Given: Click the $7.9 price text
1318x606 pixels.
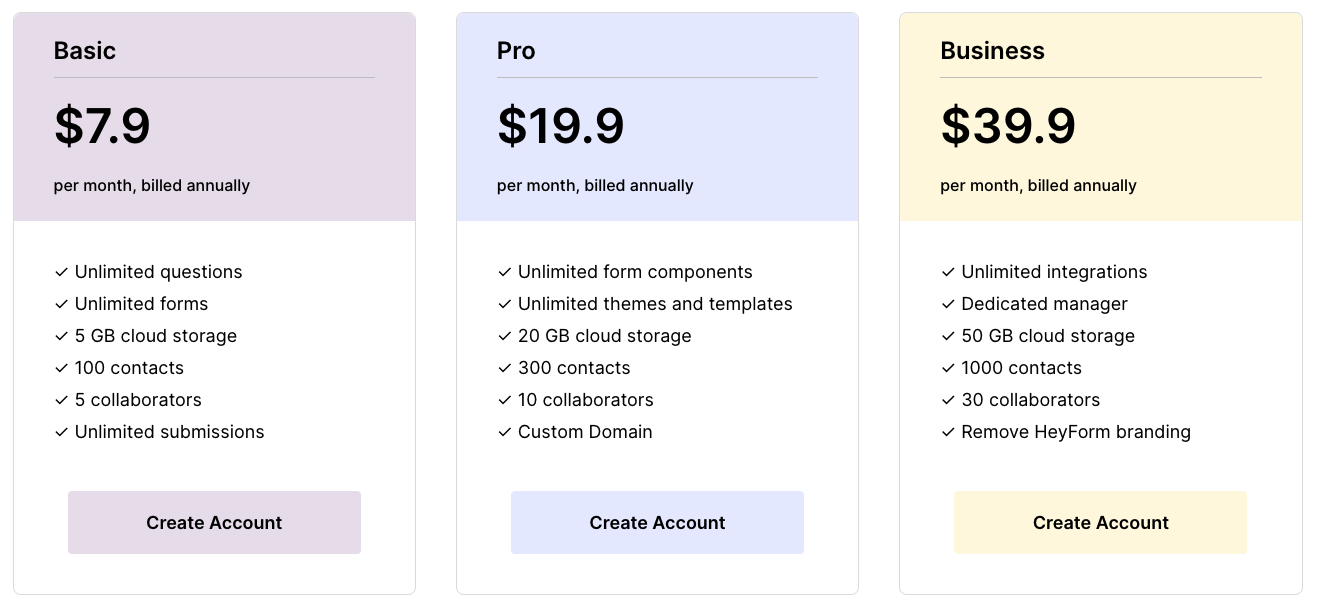Looking at the screenshot, I should (102, 126).
